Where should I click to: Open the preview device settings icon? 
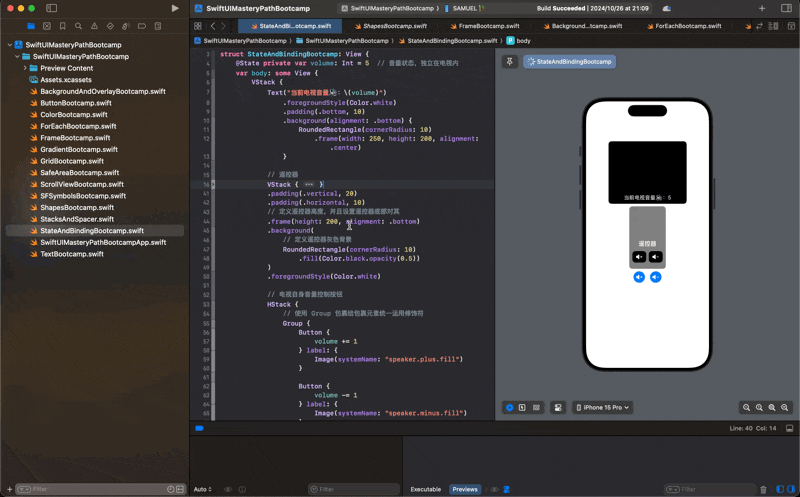click(x=558, y=407)
